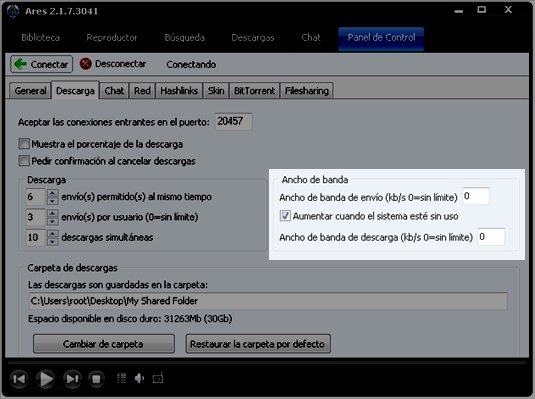Open Hashlinks settings tab
Viewport: 535px width, 399px height.
(x=179, y=91)
